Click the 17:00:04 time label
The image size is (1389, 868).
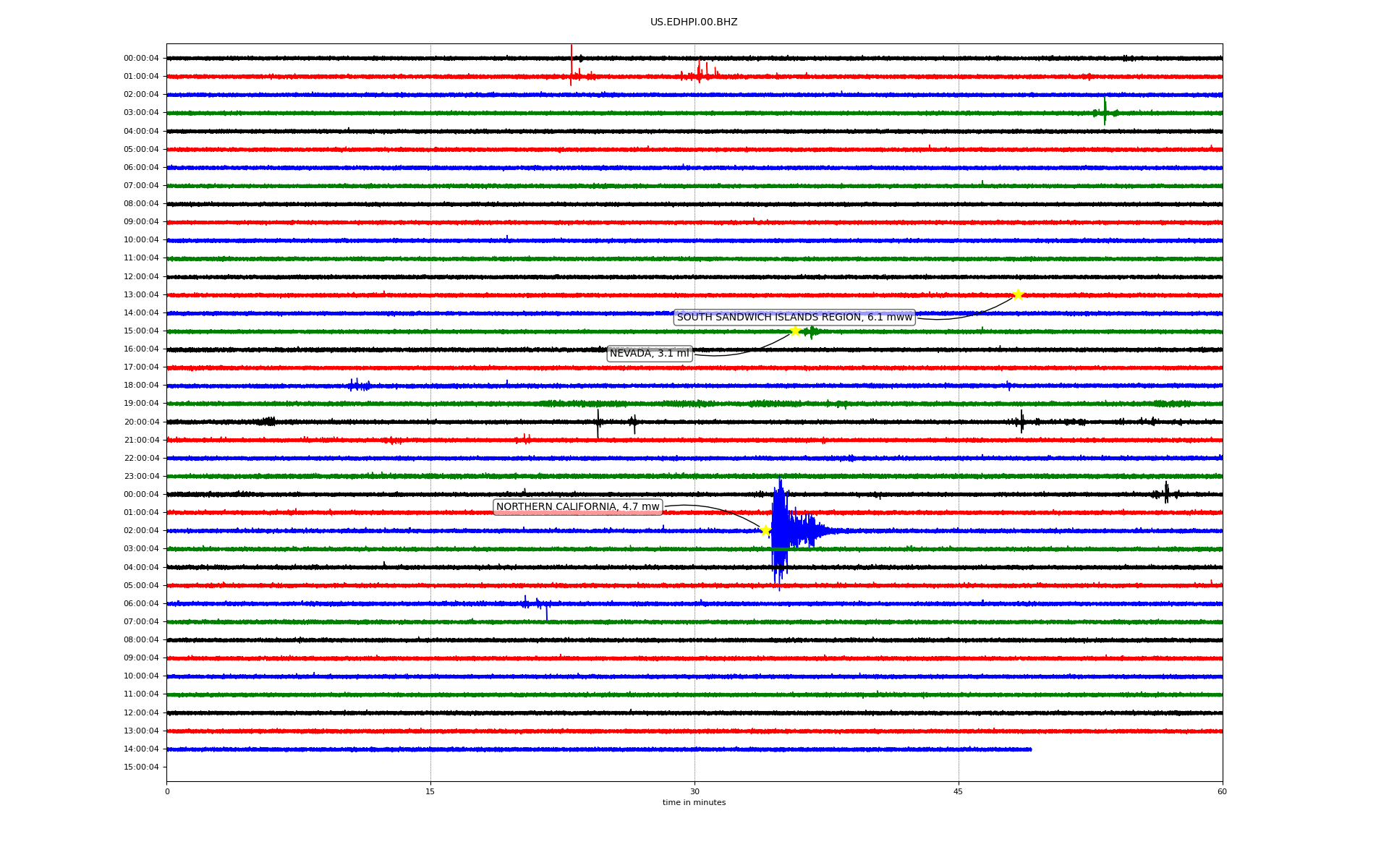(141, 367)
